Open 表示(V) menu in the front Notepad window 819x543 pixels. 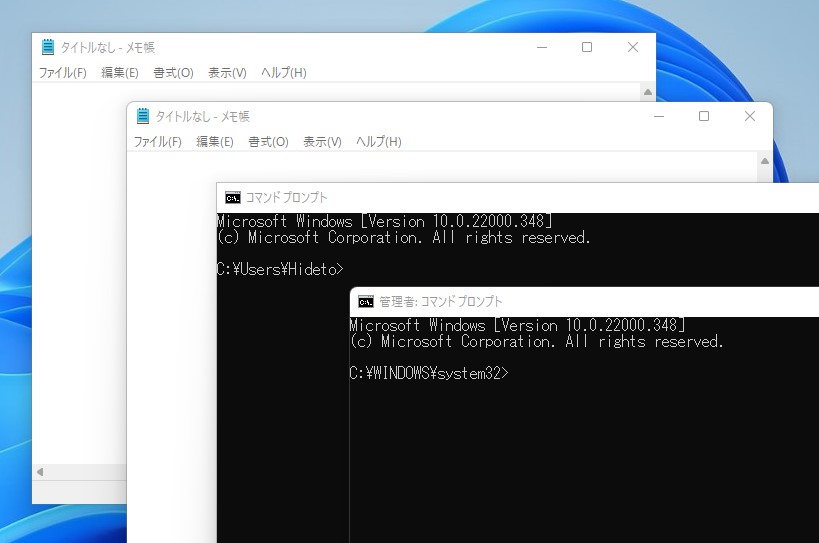coord(322,141)
